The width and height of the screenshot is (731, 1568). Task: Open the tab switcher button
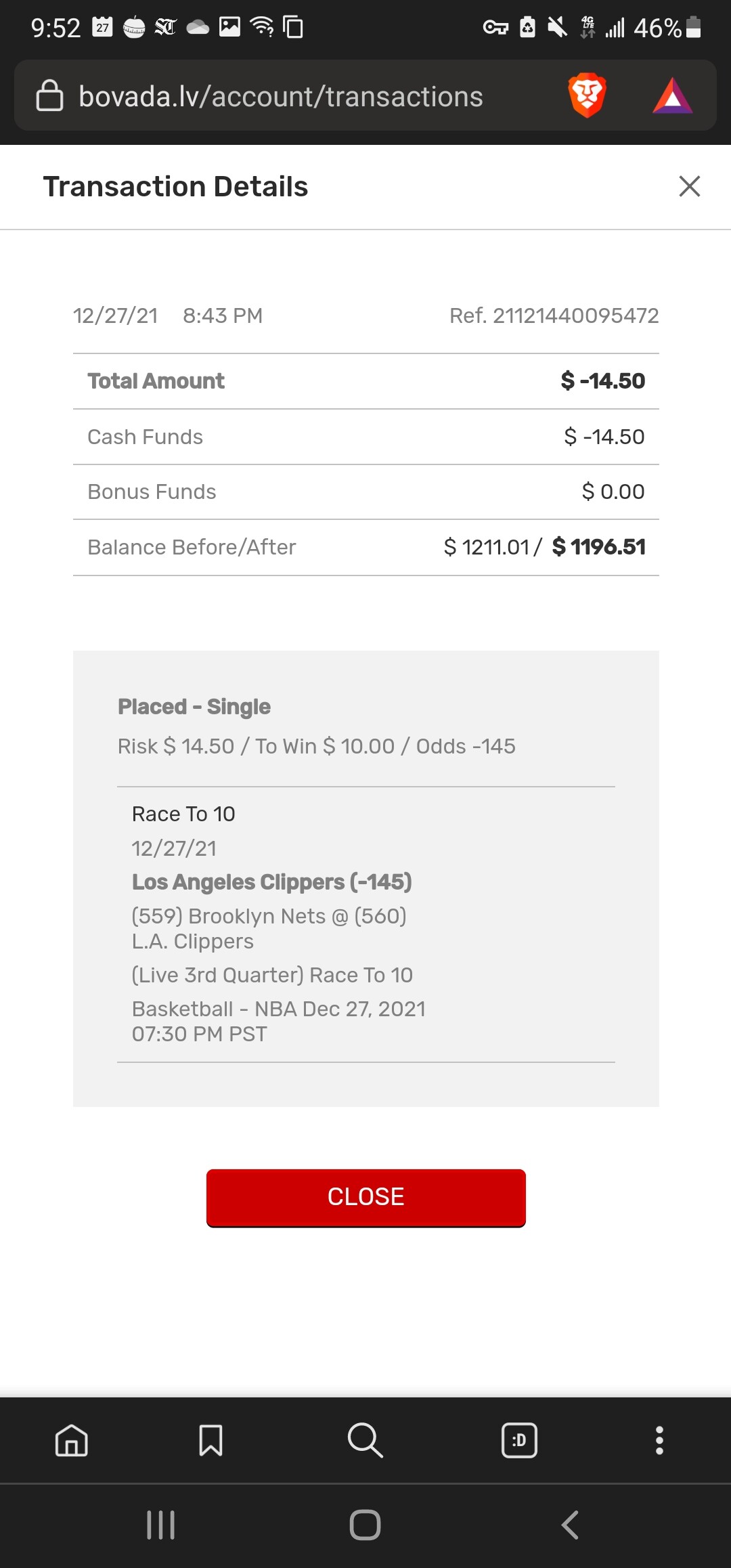tap(519, 1440)
